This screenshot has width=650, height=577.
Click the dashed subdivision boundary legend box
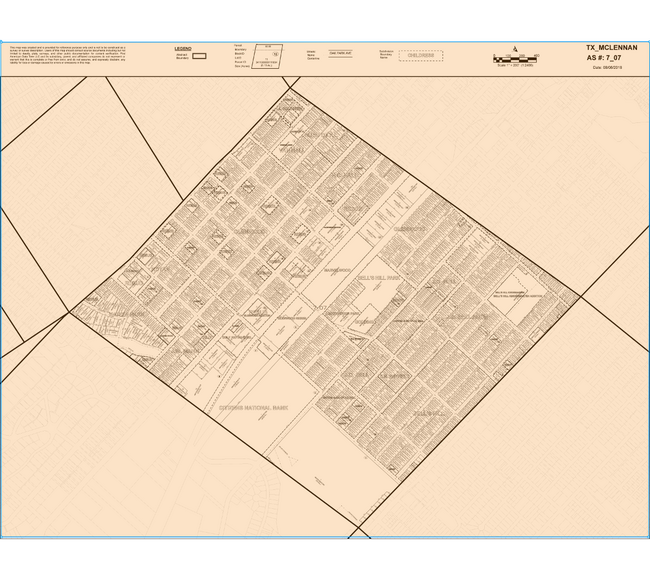(420, 56)
